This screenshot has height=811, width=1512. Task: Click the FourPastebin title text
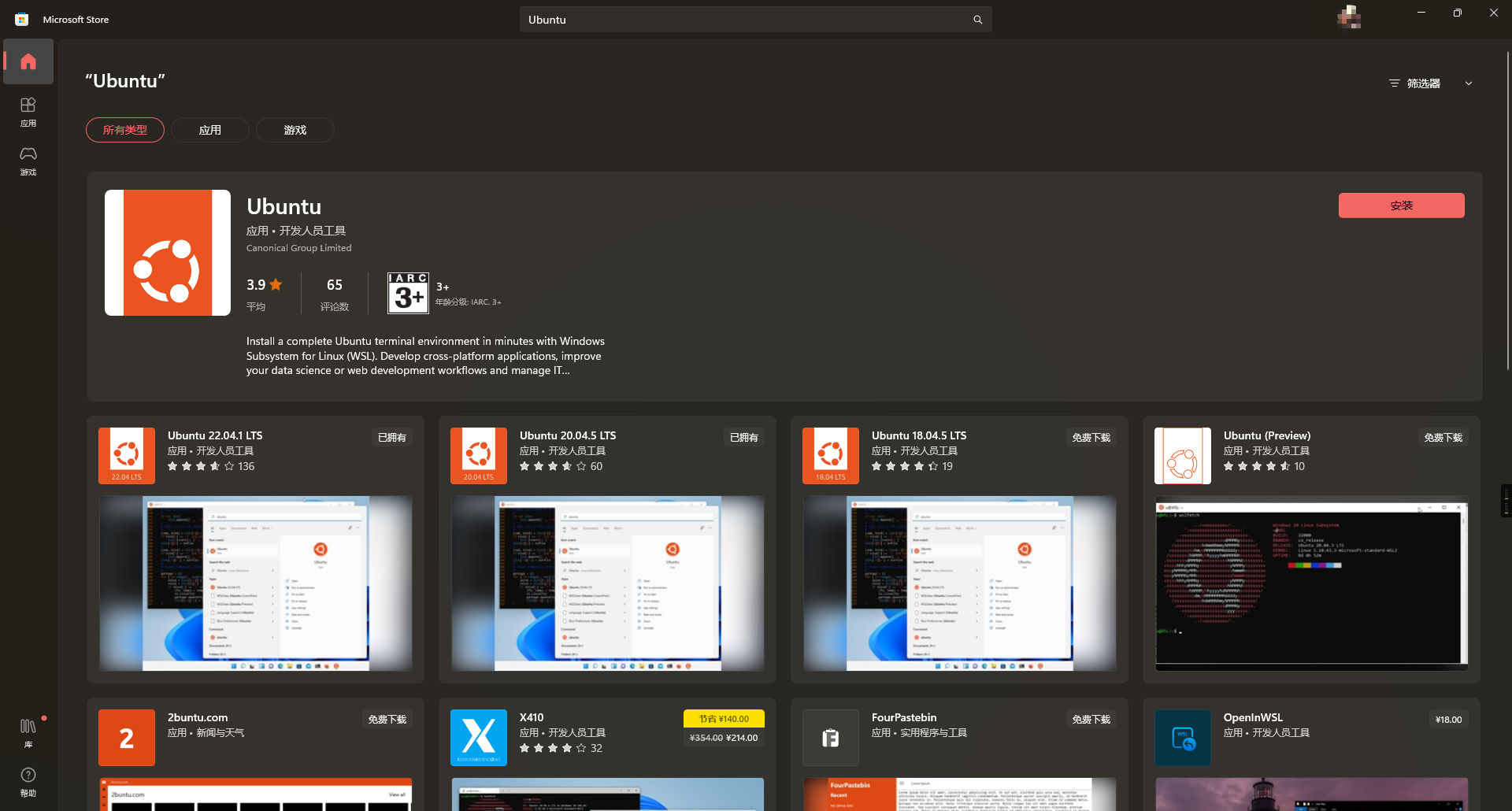904,717
